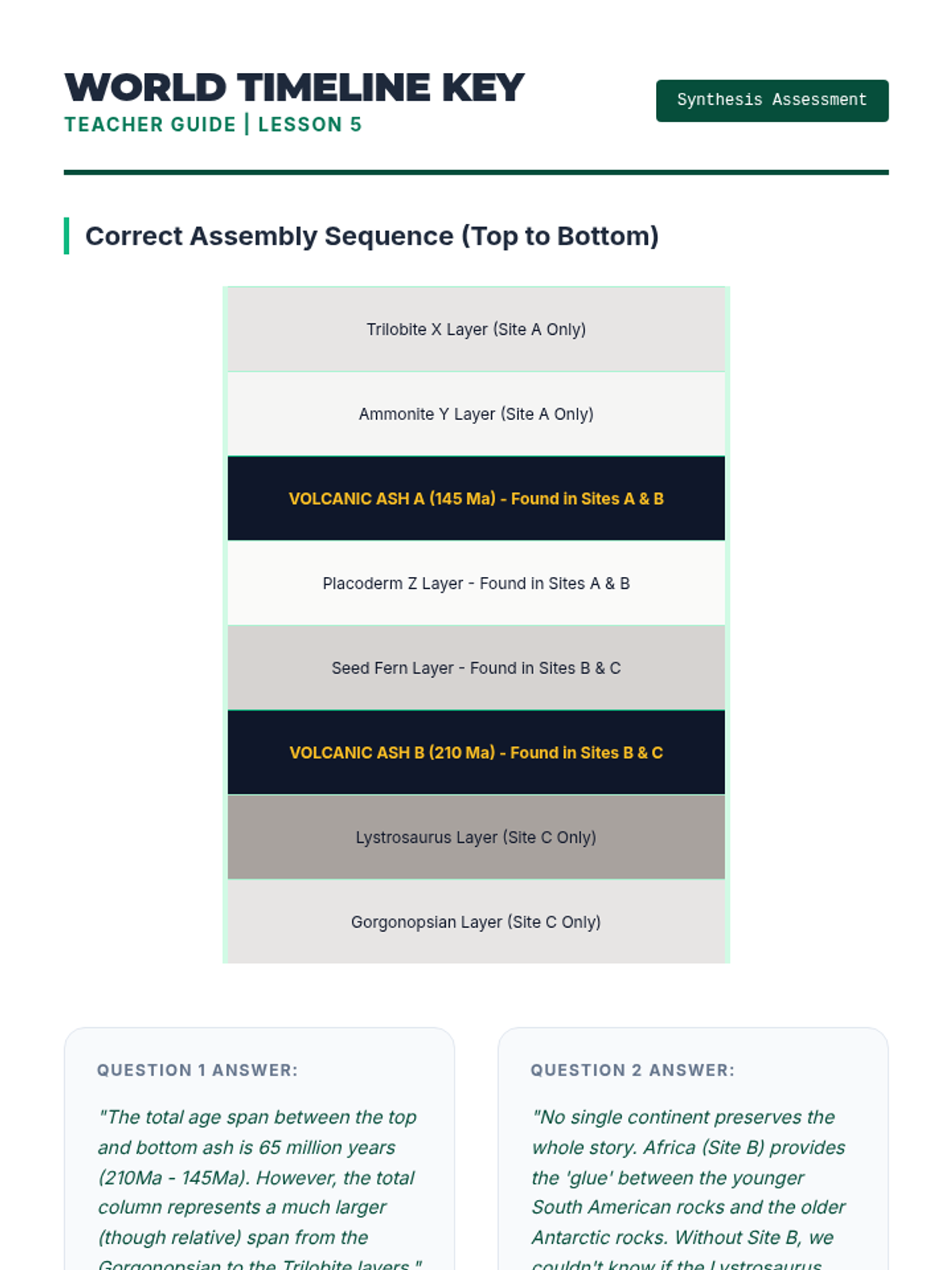Select the Placoderm Z Layer row
This screenshot has height=1270, width=952.
476,583
